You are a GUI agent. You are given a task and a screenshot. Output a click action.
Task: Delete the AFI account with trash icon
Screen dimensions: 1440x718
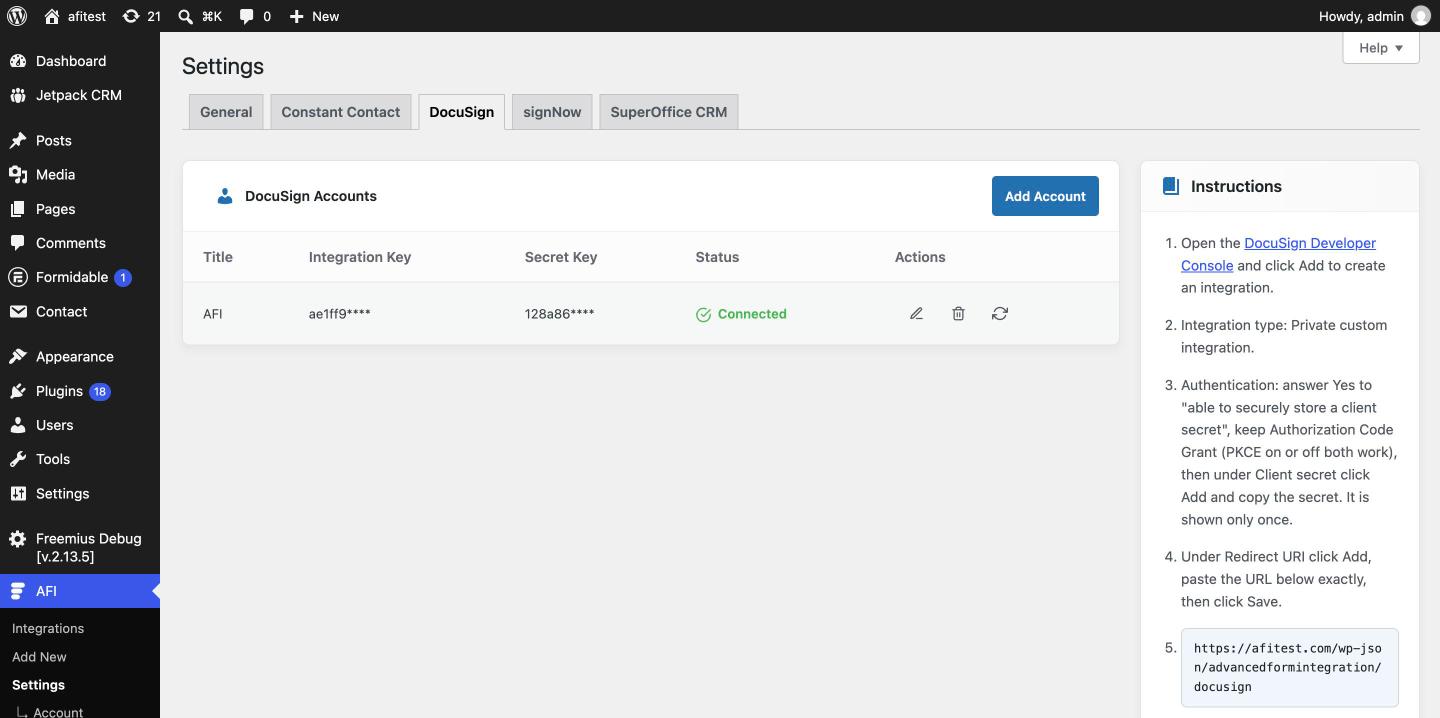coord(958,314)
